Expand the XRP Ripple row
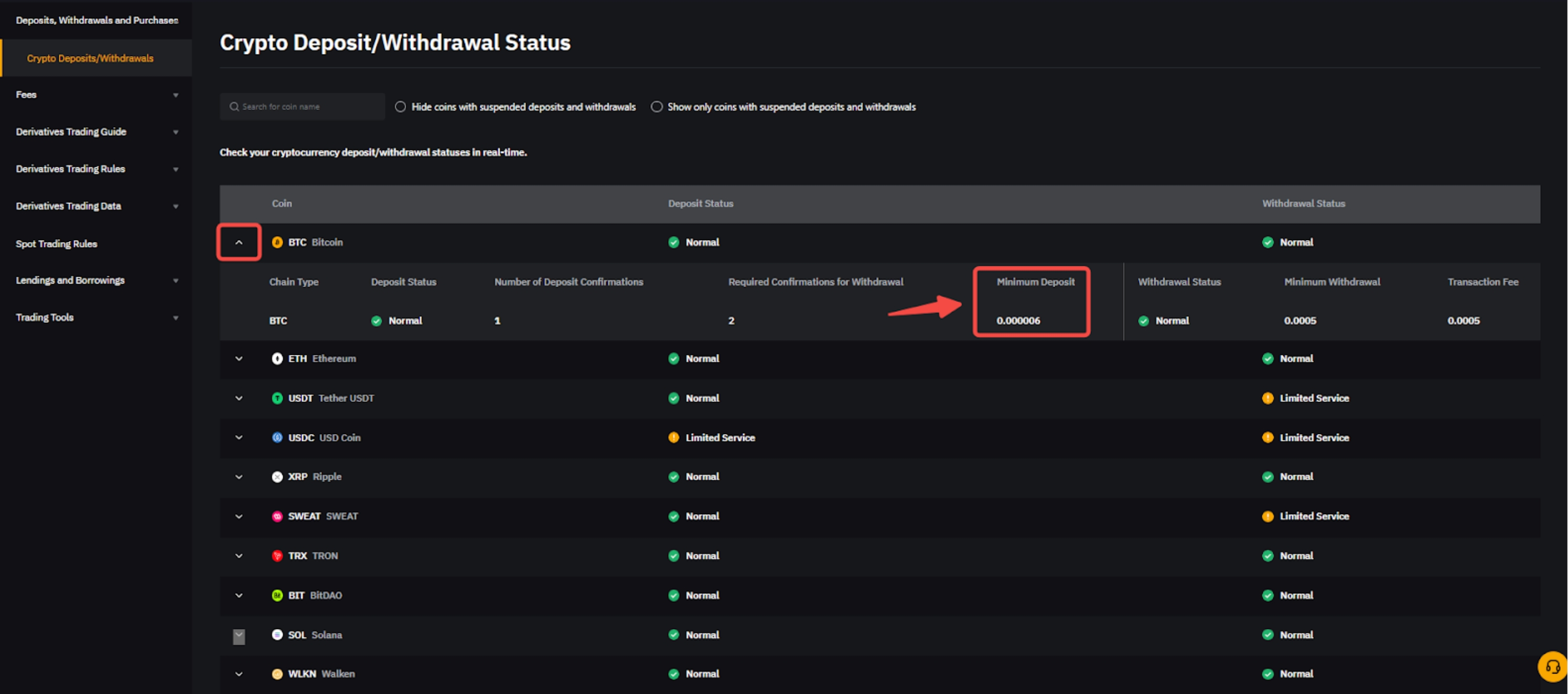The image size is (1568, 694). pos(239,476)
